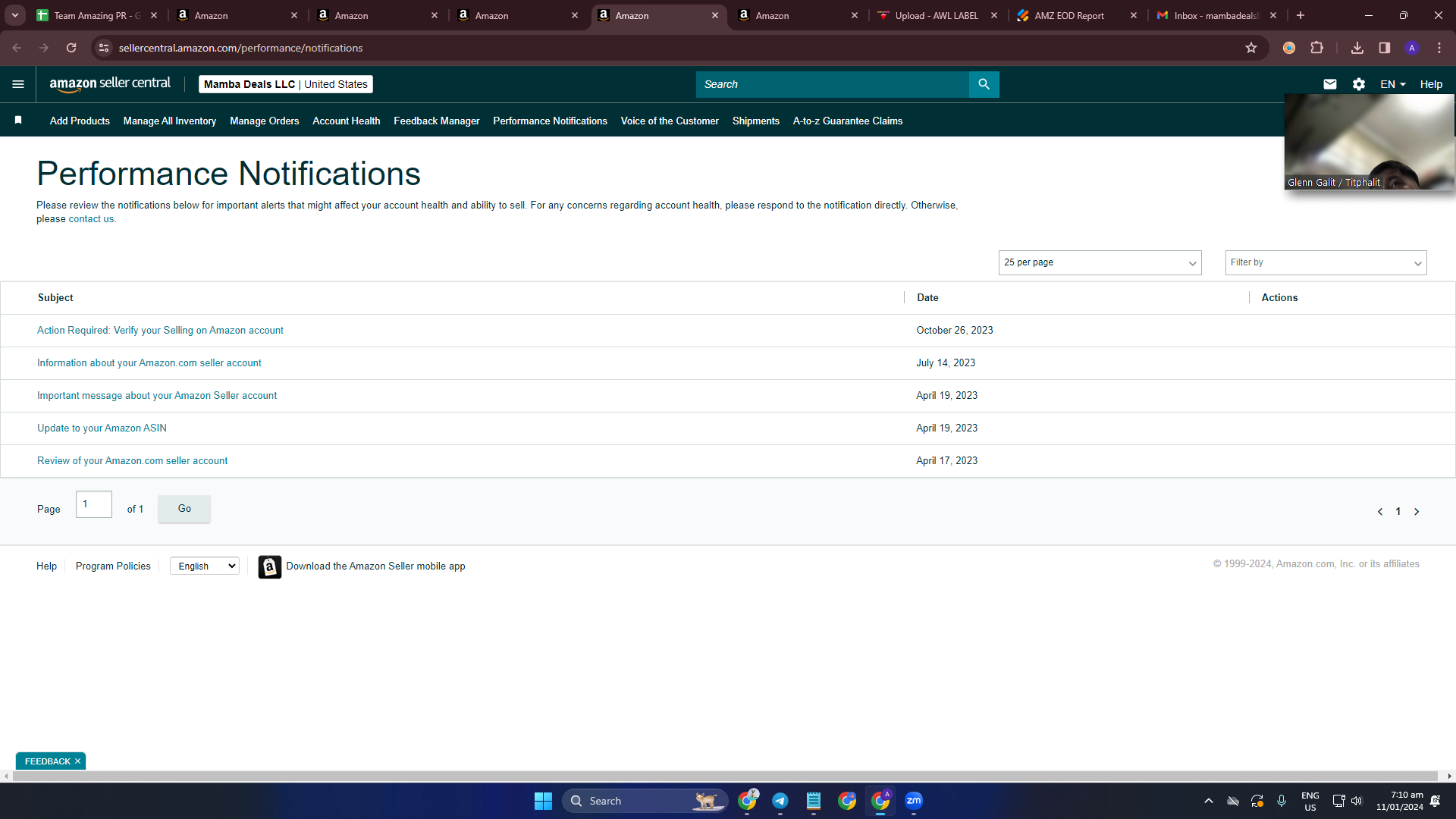Viewport: 1456px width, 819px height.
Task: Open the Chrome profile avatar
Action: [x=1412, y=48]
